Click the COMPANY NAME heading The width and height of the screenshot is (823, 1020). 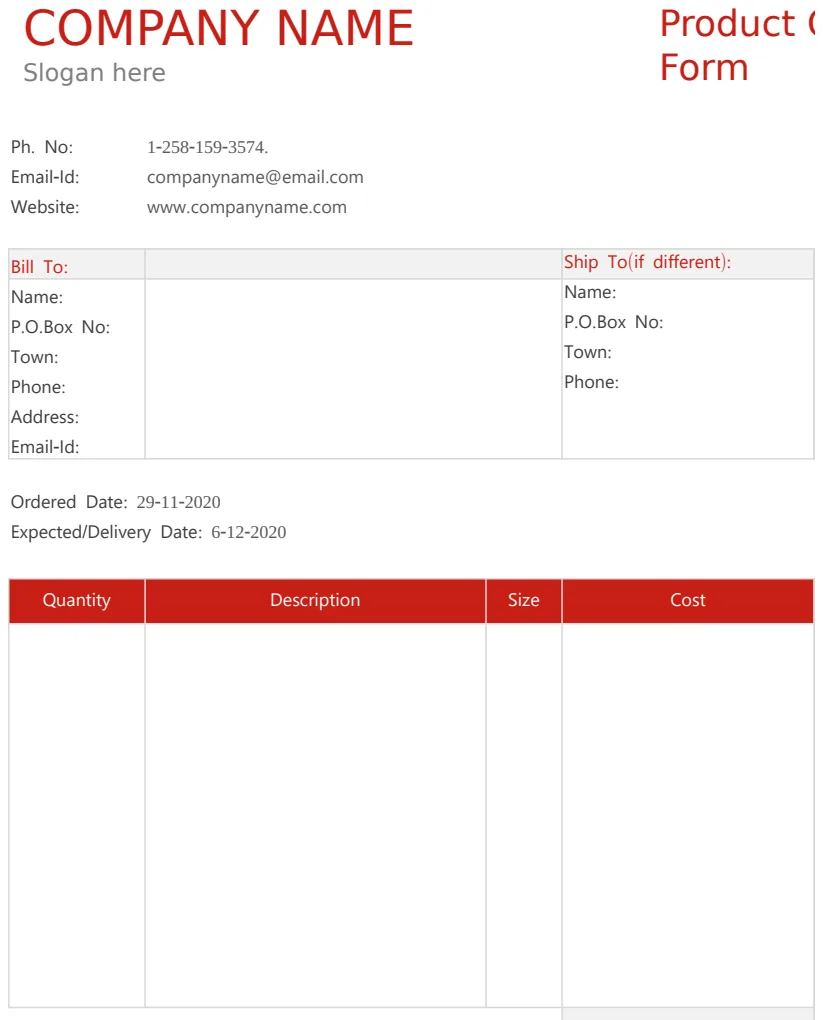pyautogui.click(x=219, y=29)
